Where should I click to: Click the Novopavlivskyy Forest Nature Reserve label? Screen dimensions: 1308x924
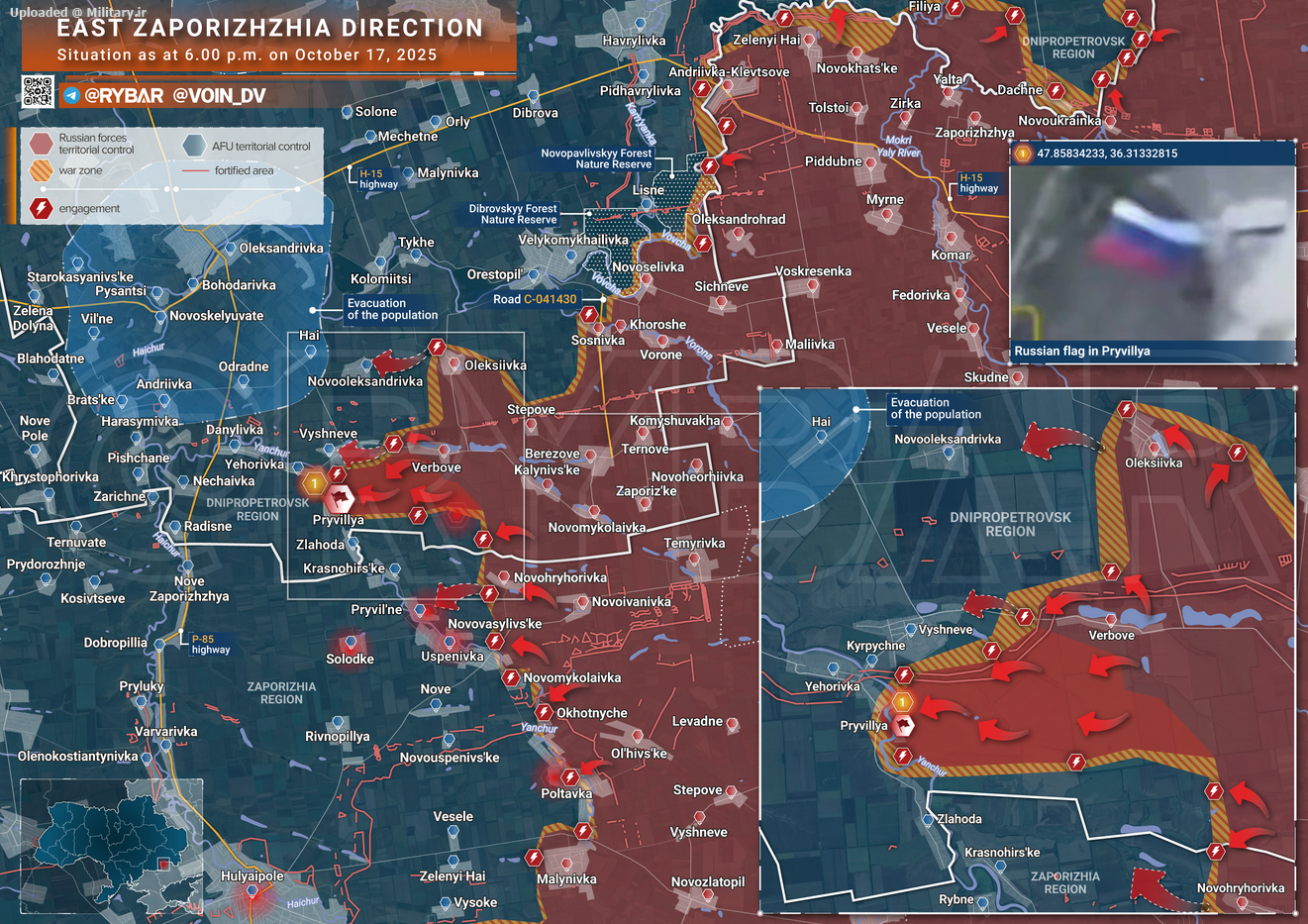point(596,158)
